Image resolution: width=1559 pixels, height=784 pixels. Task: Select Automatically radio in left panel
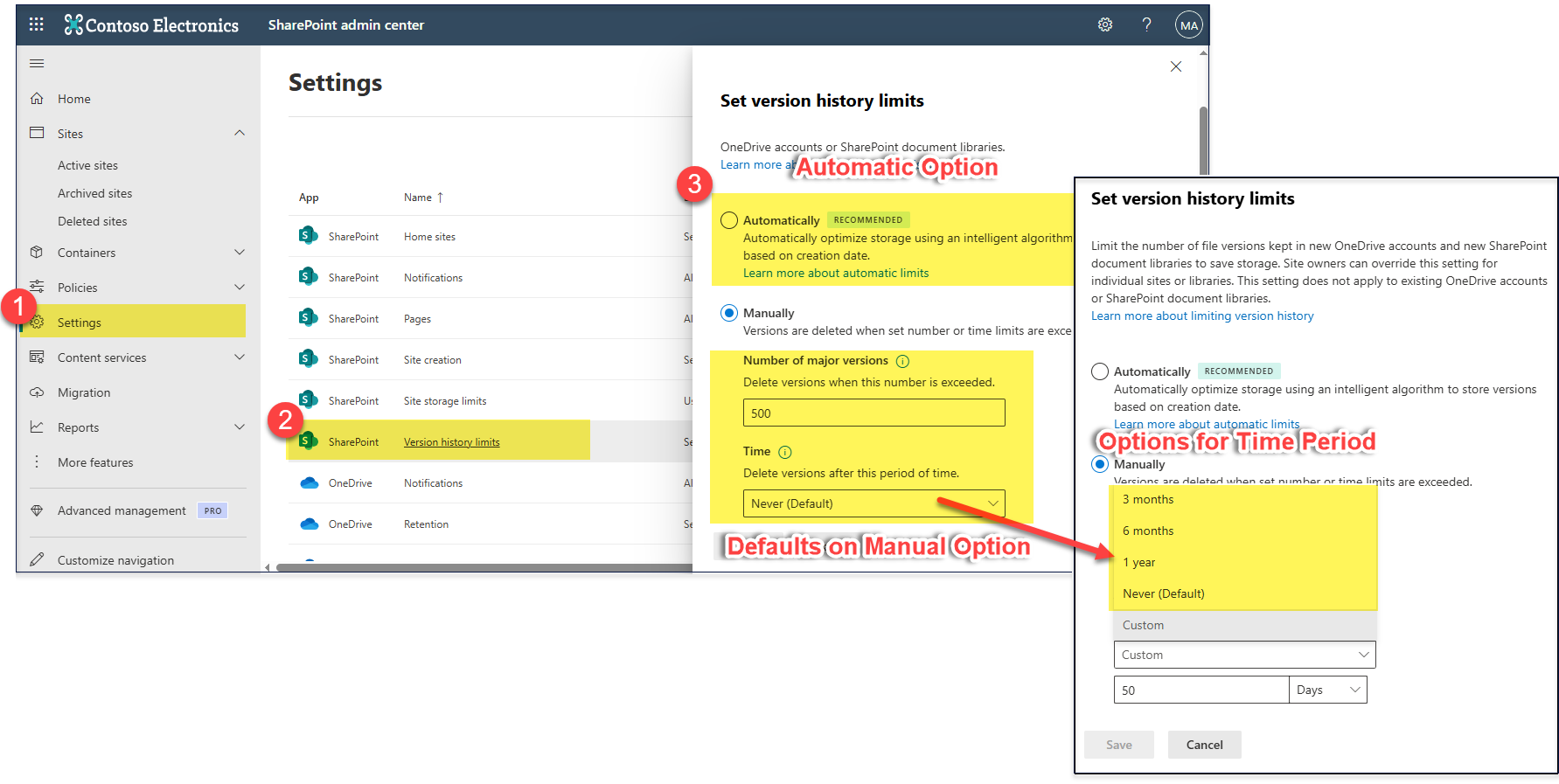coord(729,220)
